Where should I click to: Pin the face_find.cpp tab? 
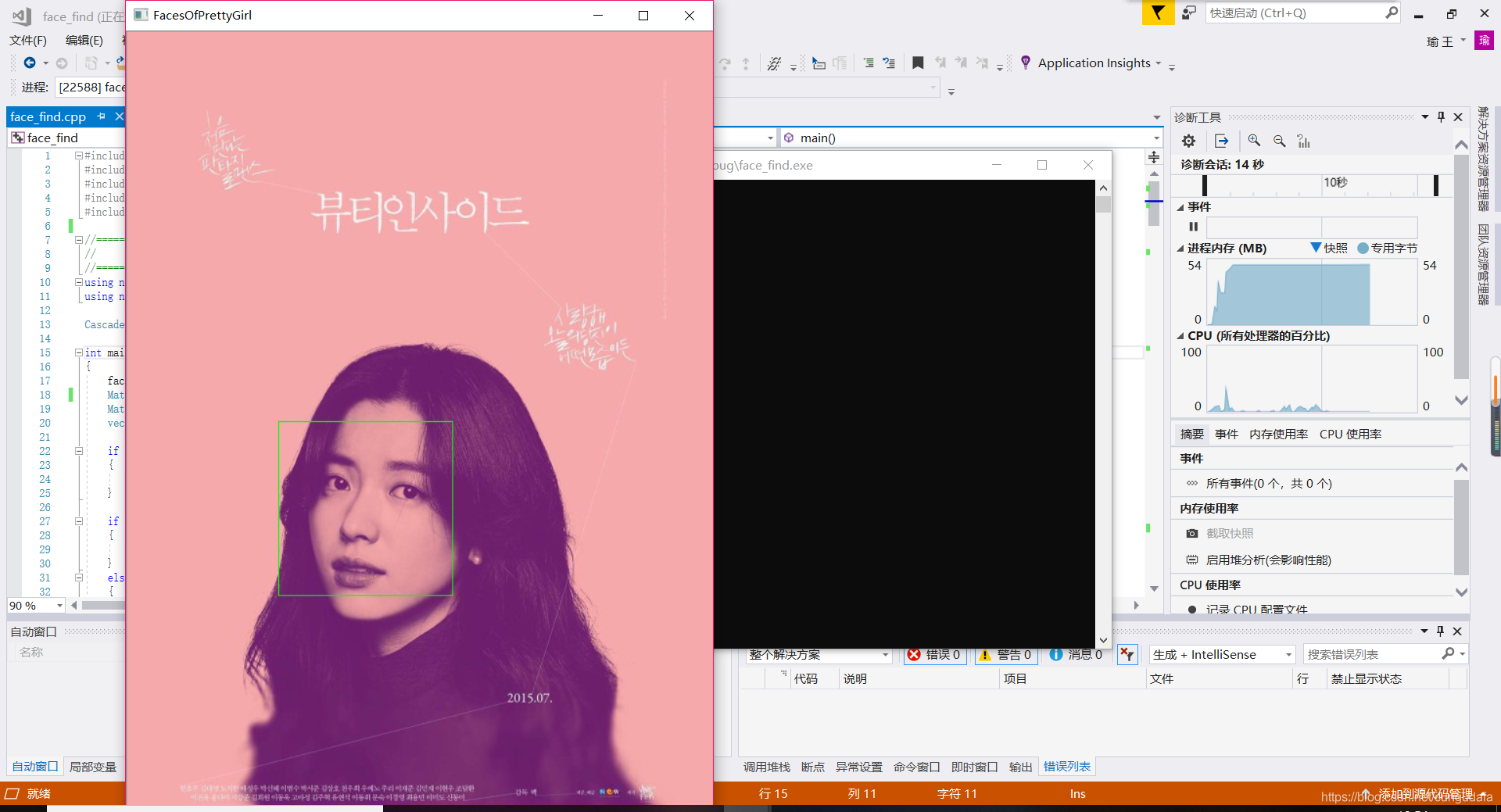click(101, 116)
